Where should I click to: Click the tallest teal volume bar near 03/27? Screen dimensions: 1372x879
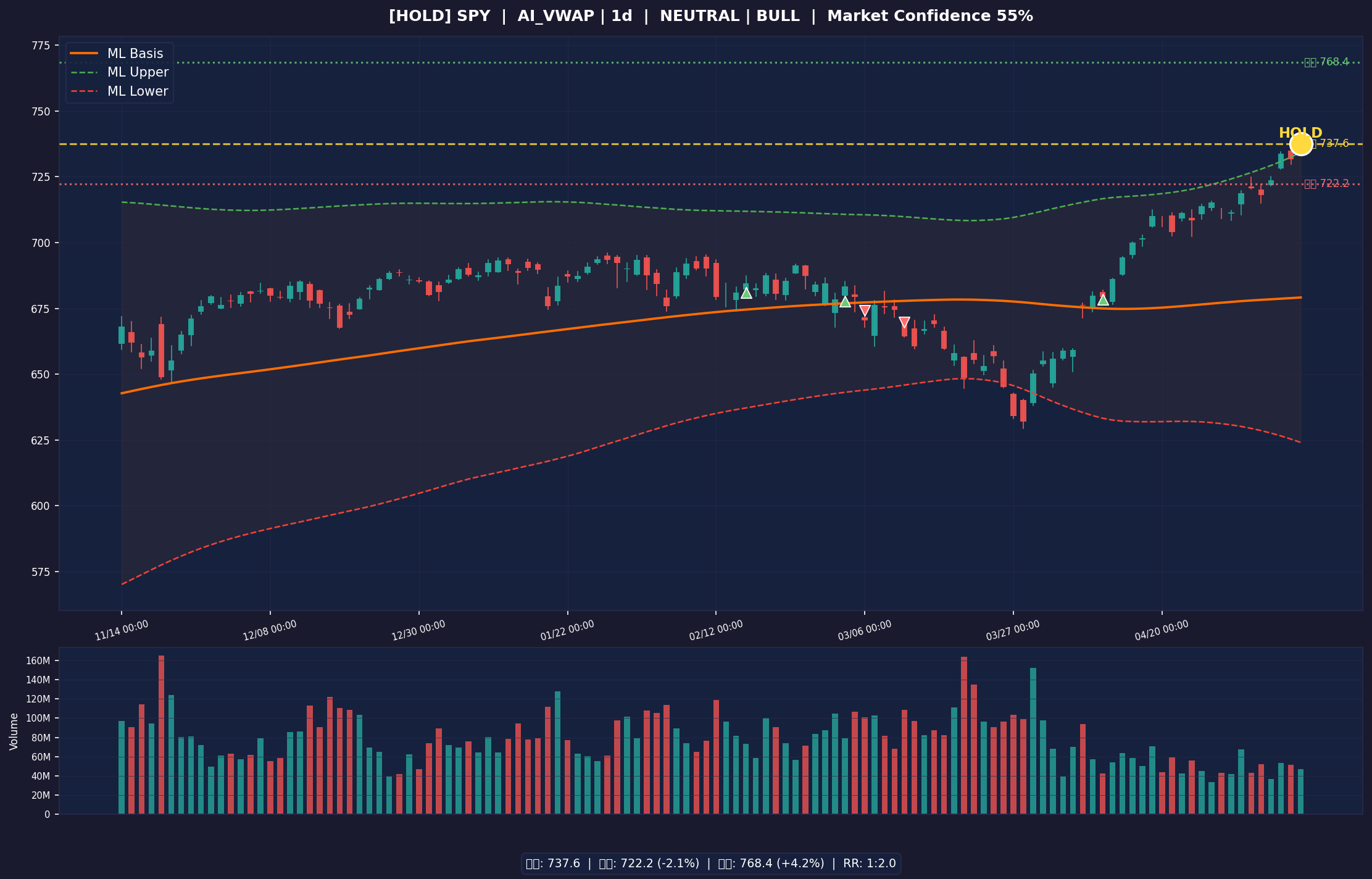click(x=1033, y=741)
